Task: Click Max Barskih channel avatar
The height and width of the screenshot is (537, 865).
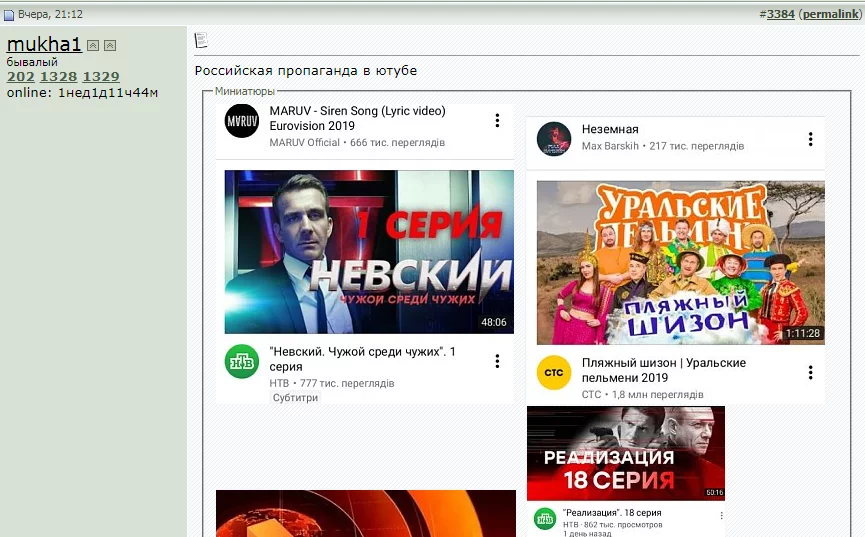Action: click(554, 139)
